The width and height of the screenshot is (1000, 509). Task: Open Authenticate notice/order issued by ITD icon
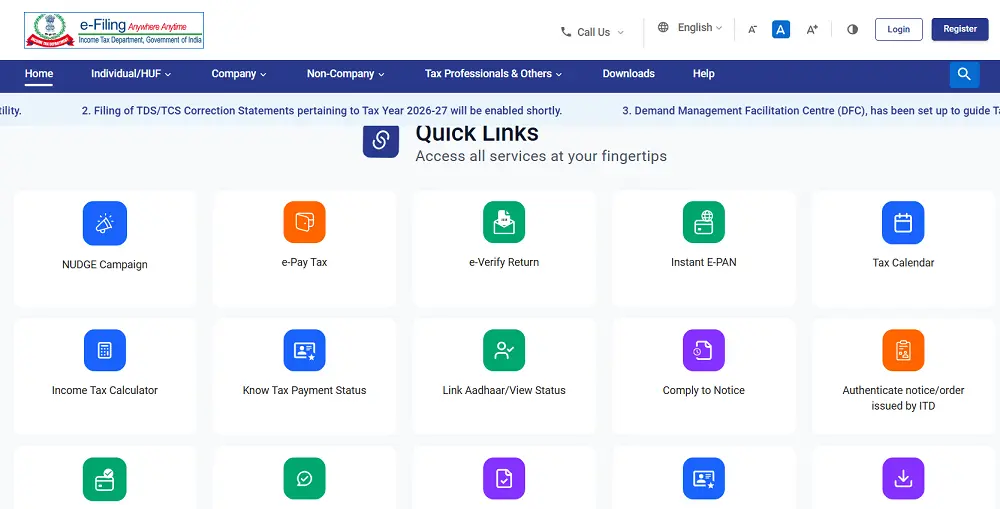click(903, 350)
